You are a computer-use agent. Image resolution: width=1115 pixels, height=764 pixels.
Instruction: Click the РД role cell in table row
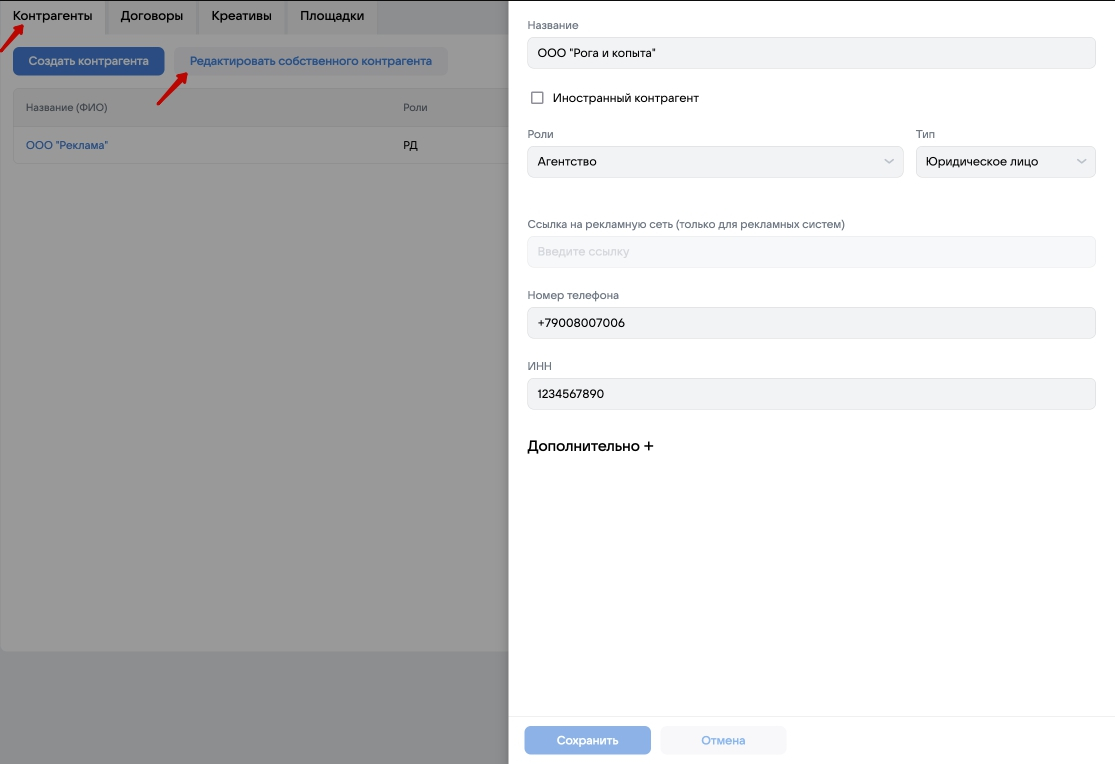click(x=410, y=145)
